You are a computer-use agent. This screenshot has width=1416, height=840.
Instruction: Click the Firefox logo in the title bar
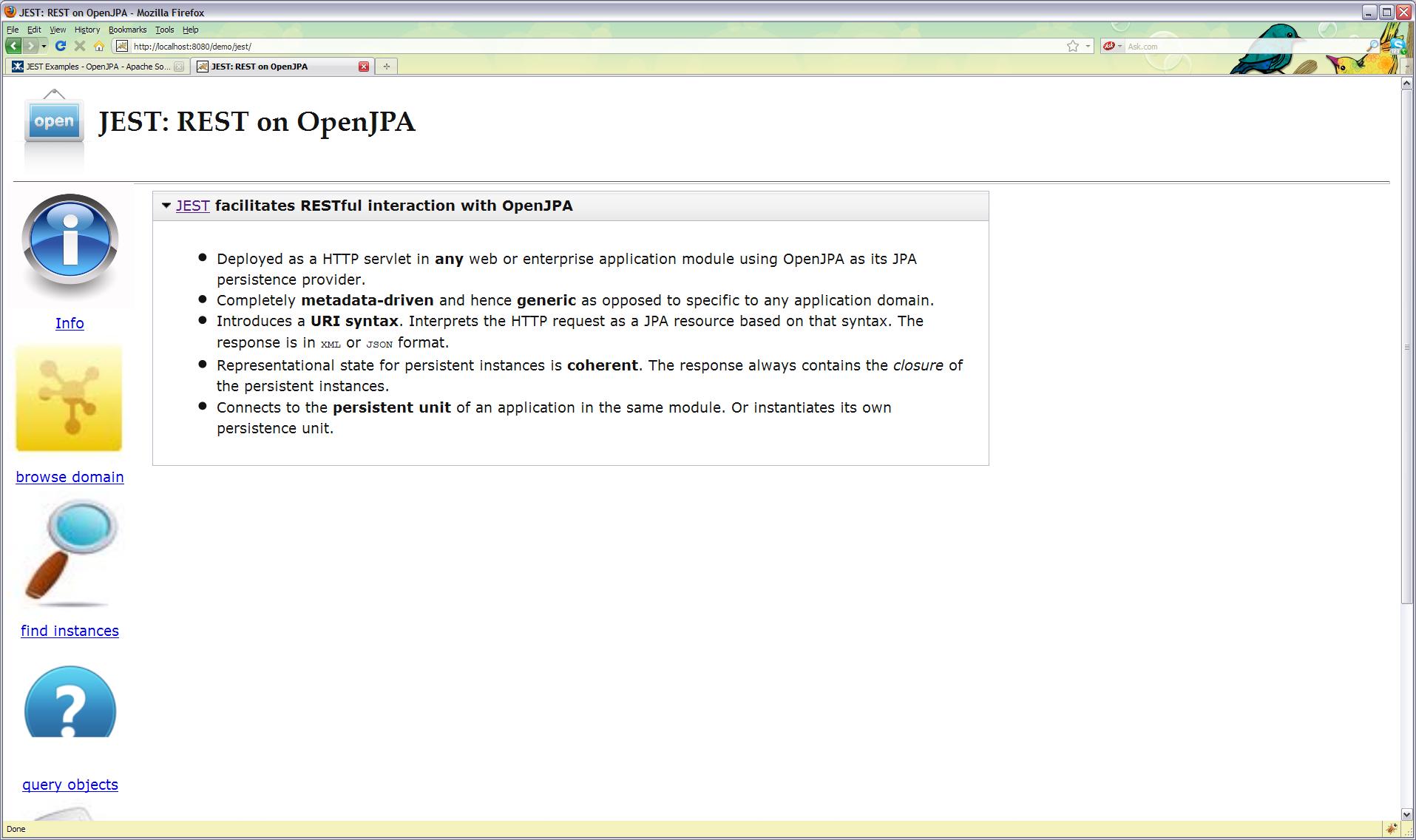10,12
